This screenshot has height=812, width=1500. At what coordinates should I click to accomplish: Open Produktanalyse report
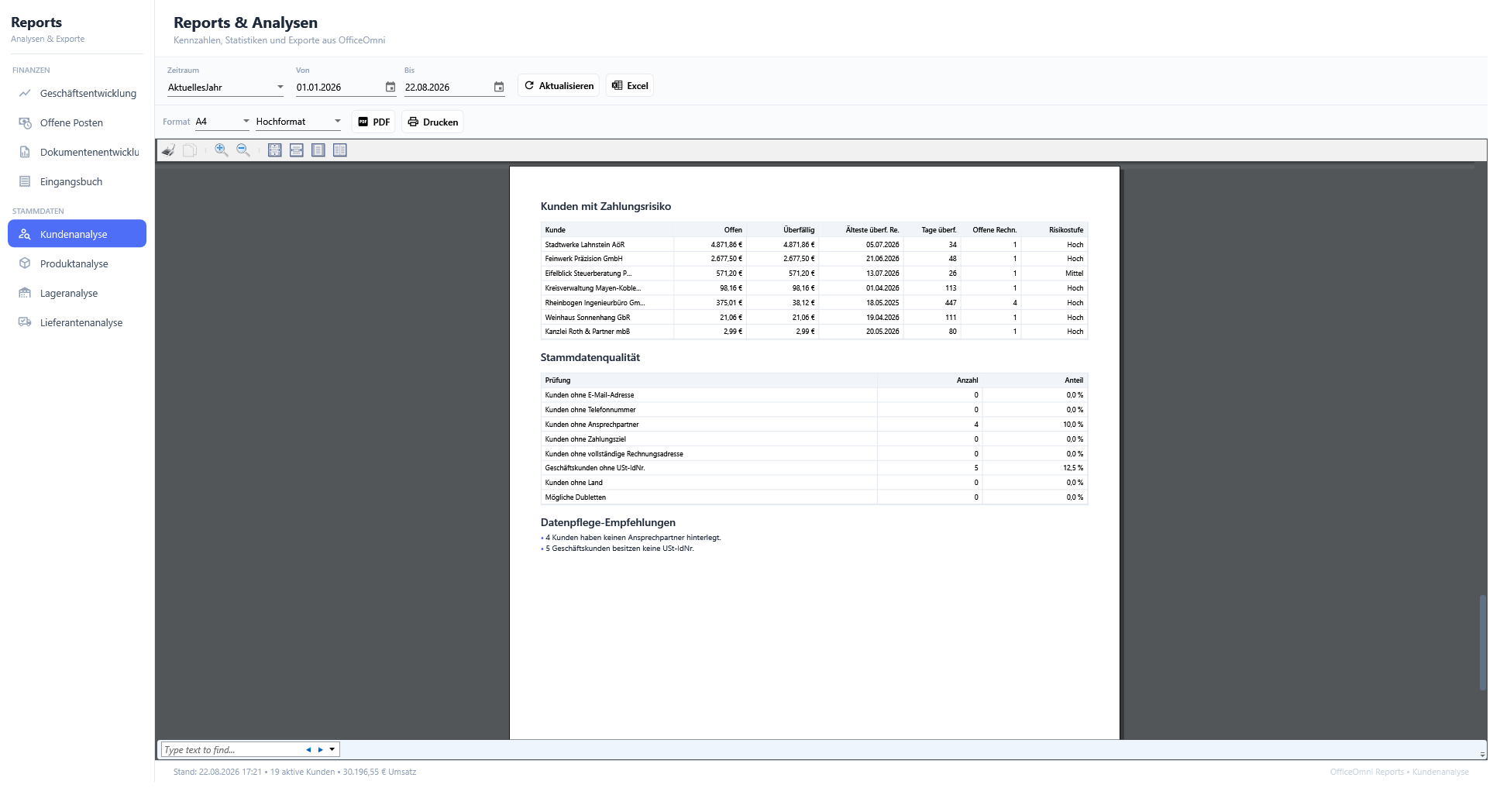(77, 263)
